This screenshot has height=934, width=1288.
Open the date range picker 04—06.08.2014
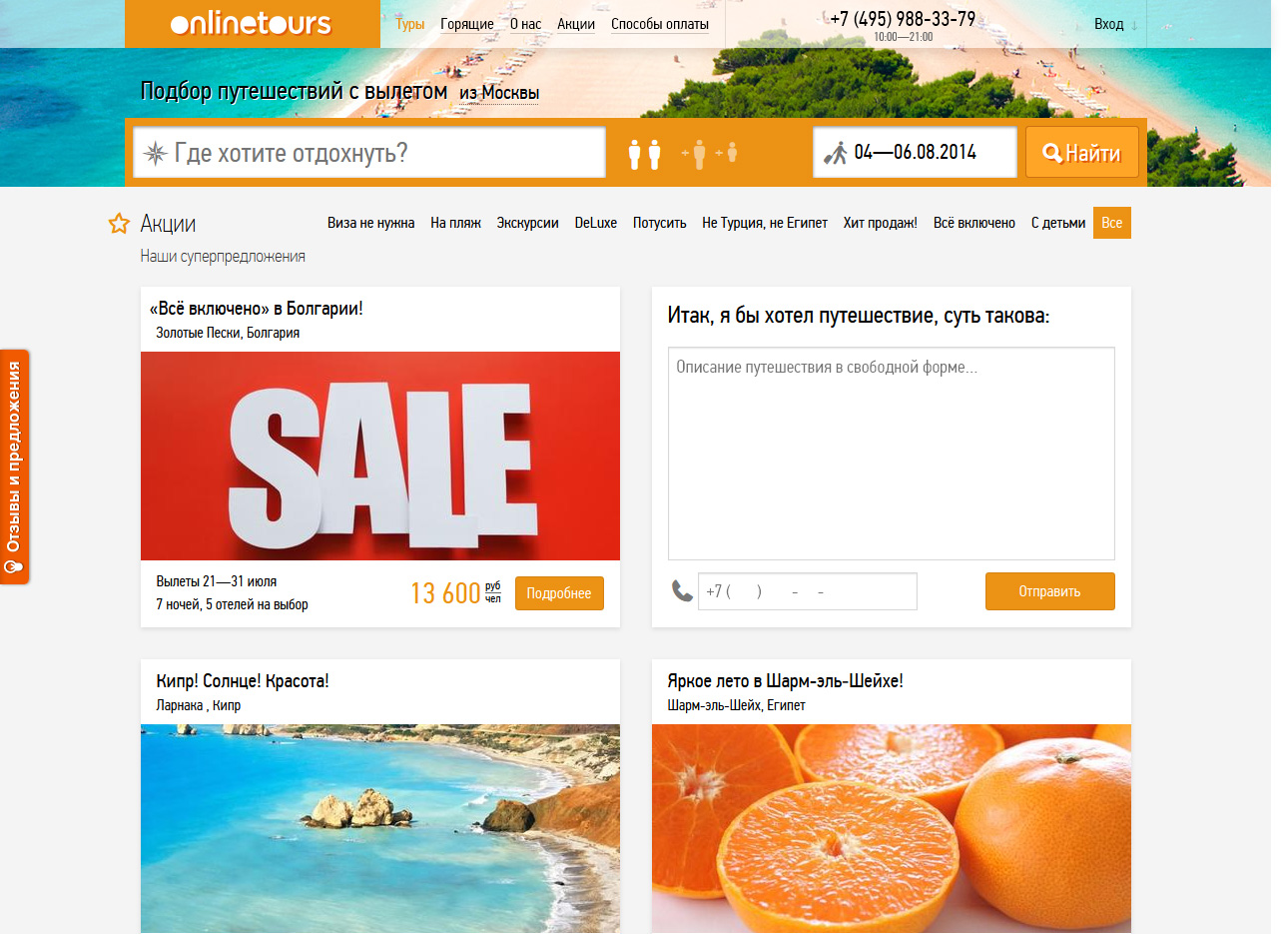915,153
